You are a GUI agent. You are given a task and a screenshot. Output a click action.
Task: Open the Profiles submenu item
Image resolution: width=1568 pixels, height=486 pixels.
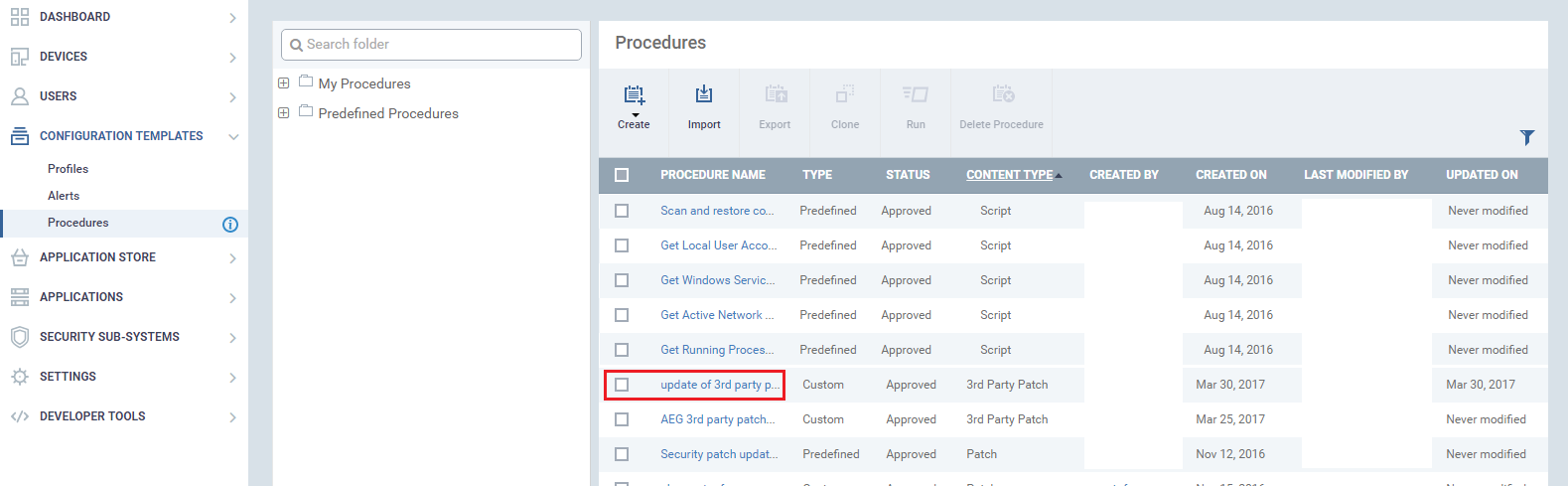tap(68, 169)
